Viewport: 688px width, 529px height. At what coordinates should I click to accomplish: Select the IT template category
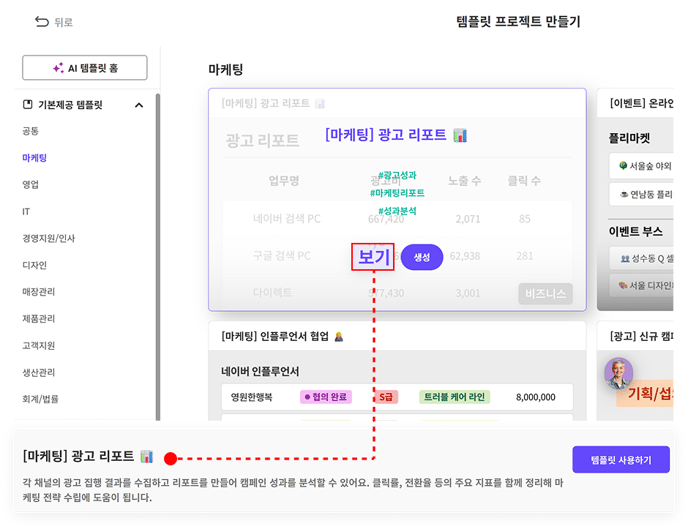point(26,211)
